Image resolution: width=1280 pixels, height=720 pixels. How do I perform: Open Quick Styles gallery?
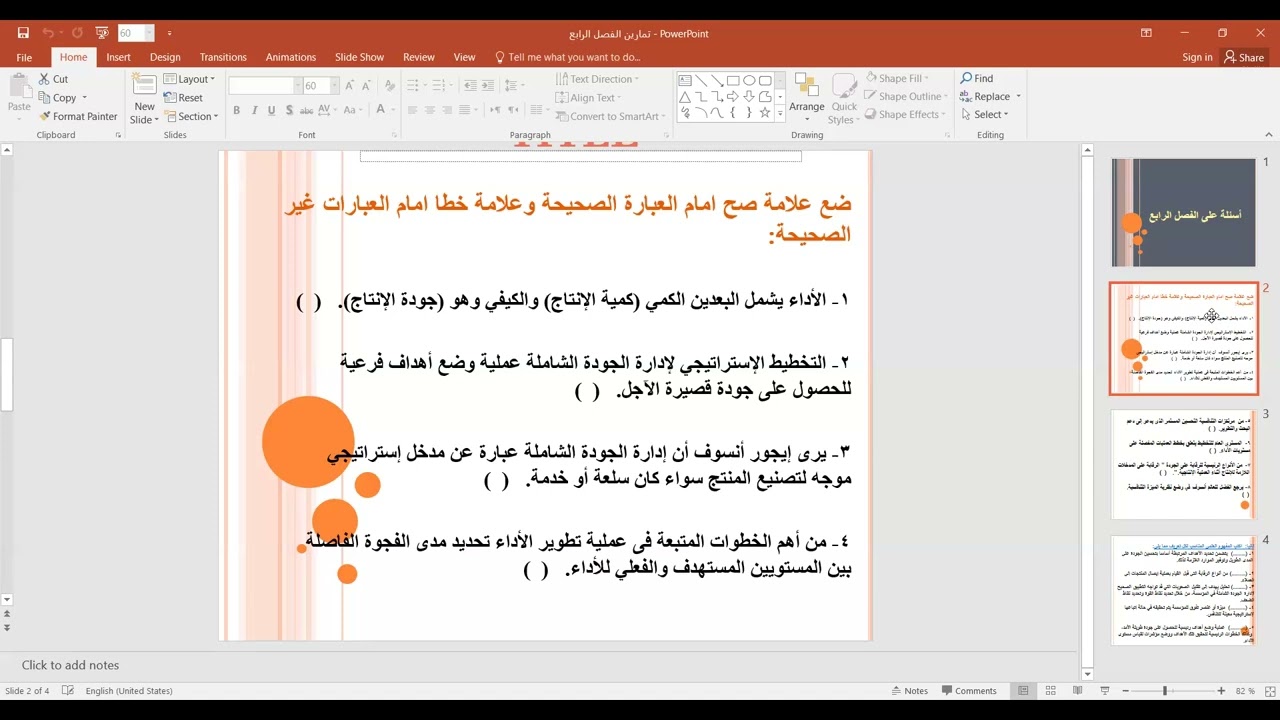[845, 98]
